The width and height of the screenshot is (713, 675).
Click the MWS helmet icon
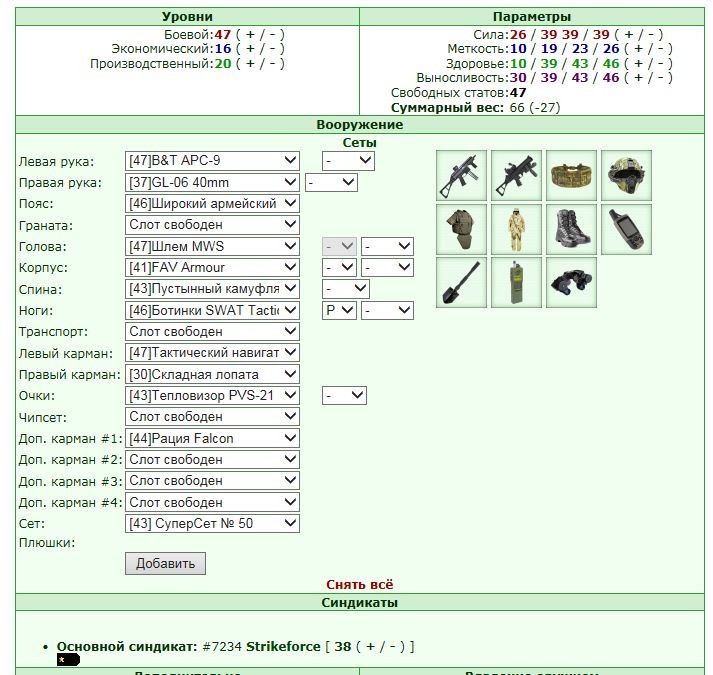[626, 176]
